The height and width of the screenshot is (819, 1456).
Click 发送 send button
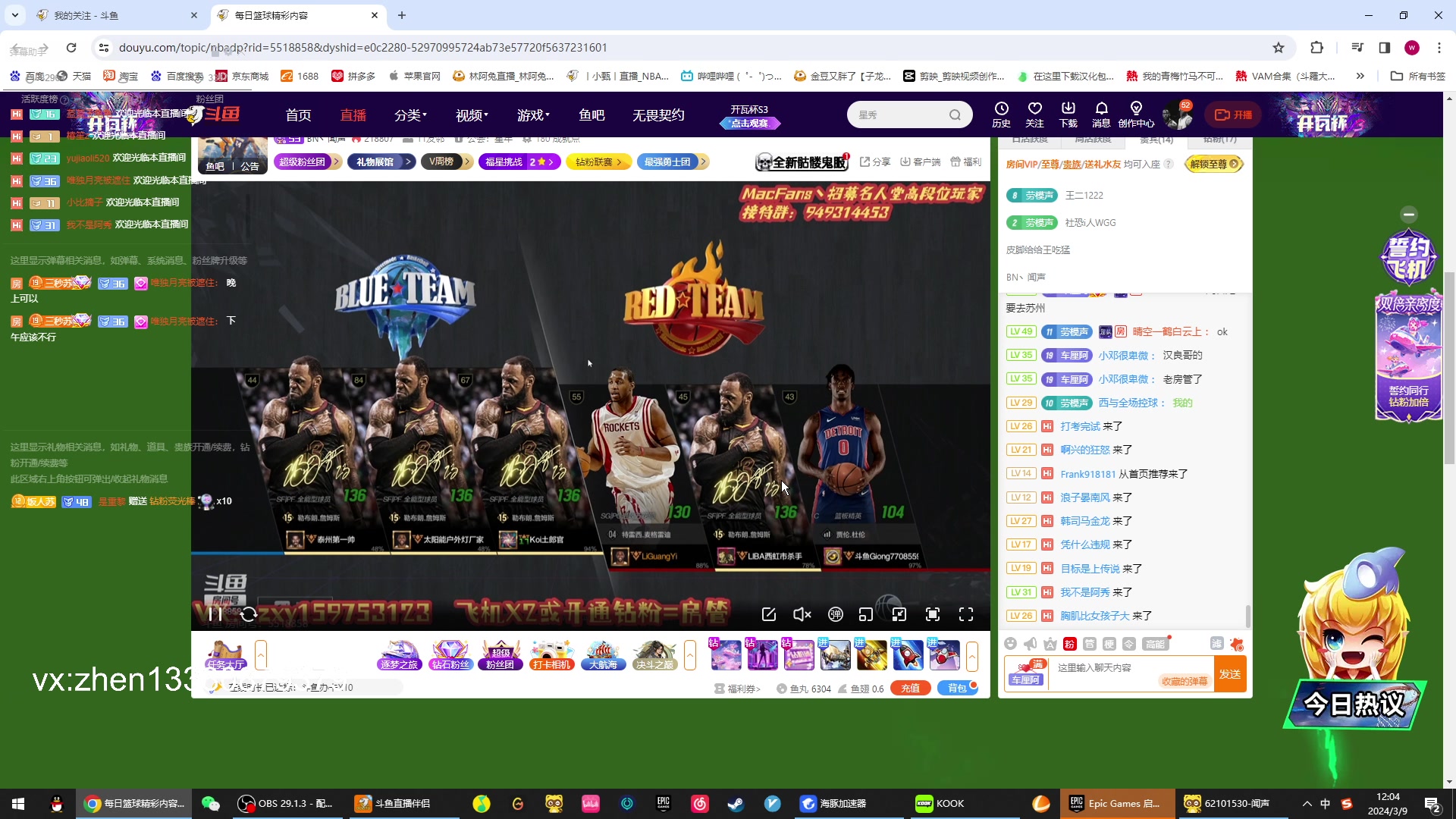coord(1229,674)
